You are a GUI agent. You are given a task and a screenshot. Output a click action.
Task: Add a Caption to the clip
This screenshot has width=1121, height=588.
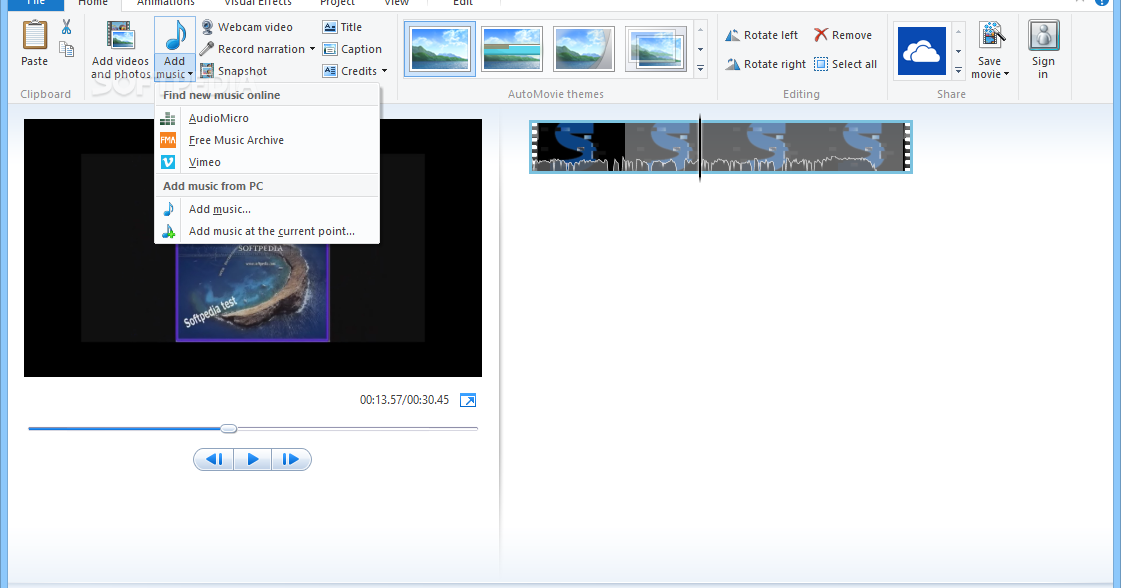[352, 49]
